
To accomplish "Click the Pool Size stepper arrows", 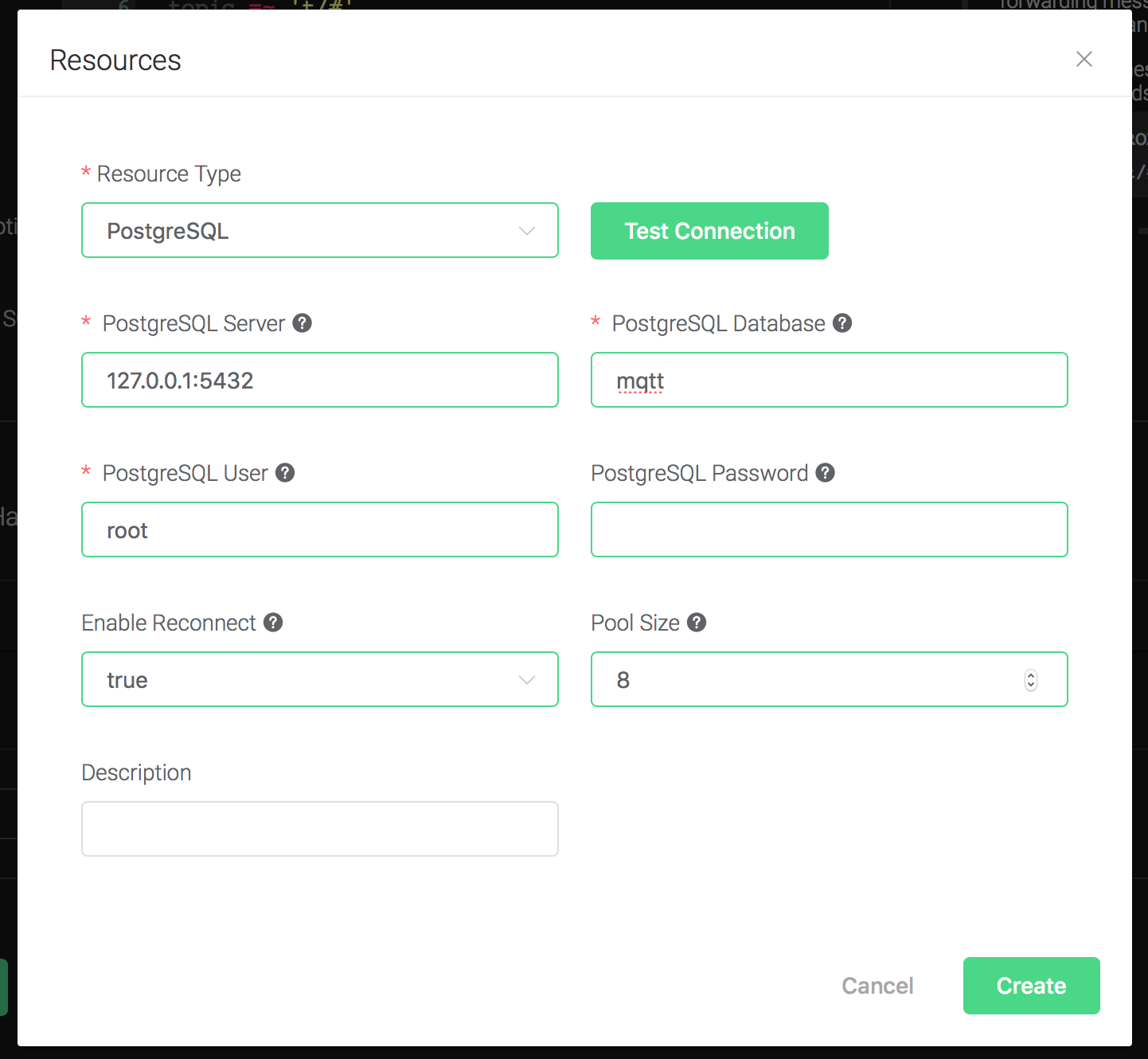I will coord(1031,680).
